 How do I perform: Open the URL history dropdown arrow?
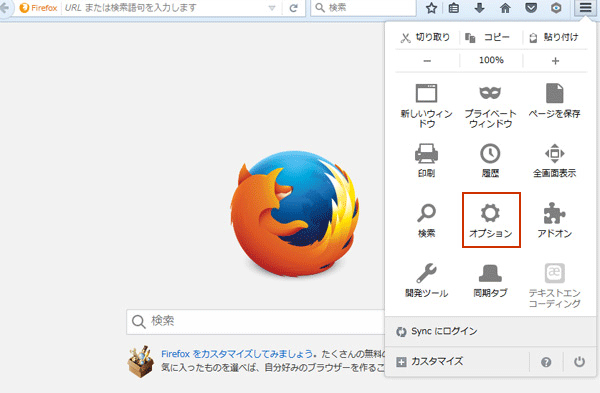point(272,8)
